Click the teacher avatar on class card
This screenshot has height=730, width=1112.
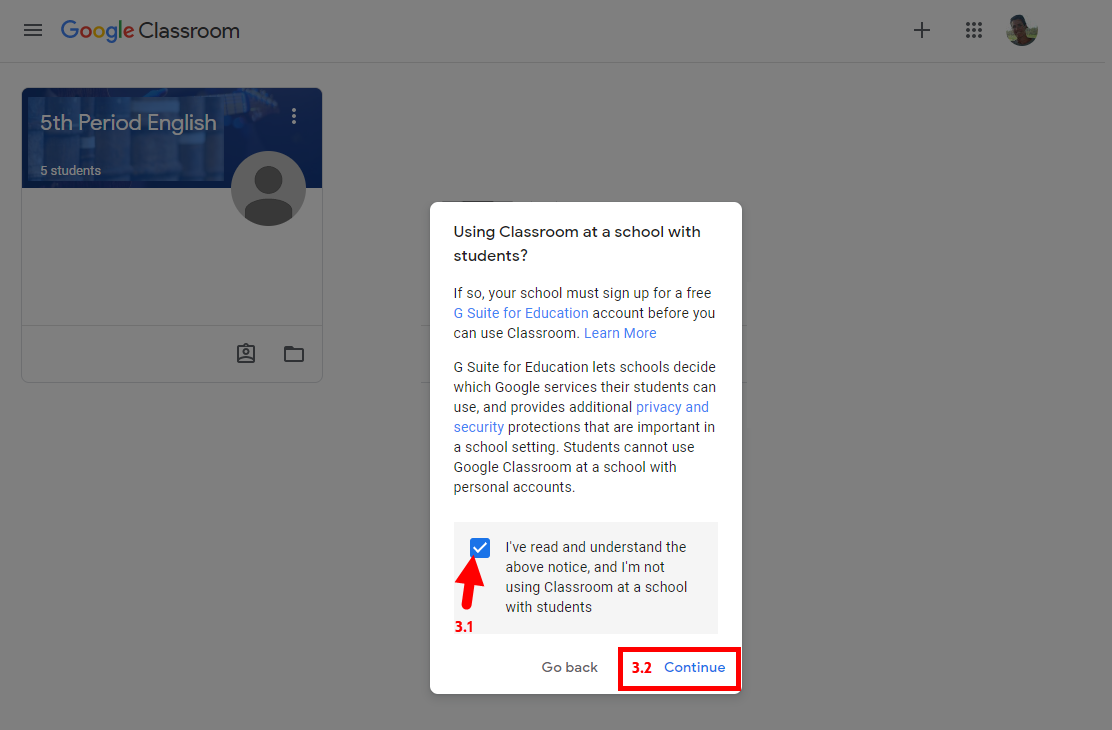pyautogui.click(x=268, y=189)
